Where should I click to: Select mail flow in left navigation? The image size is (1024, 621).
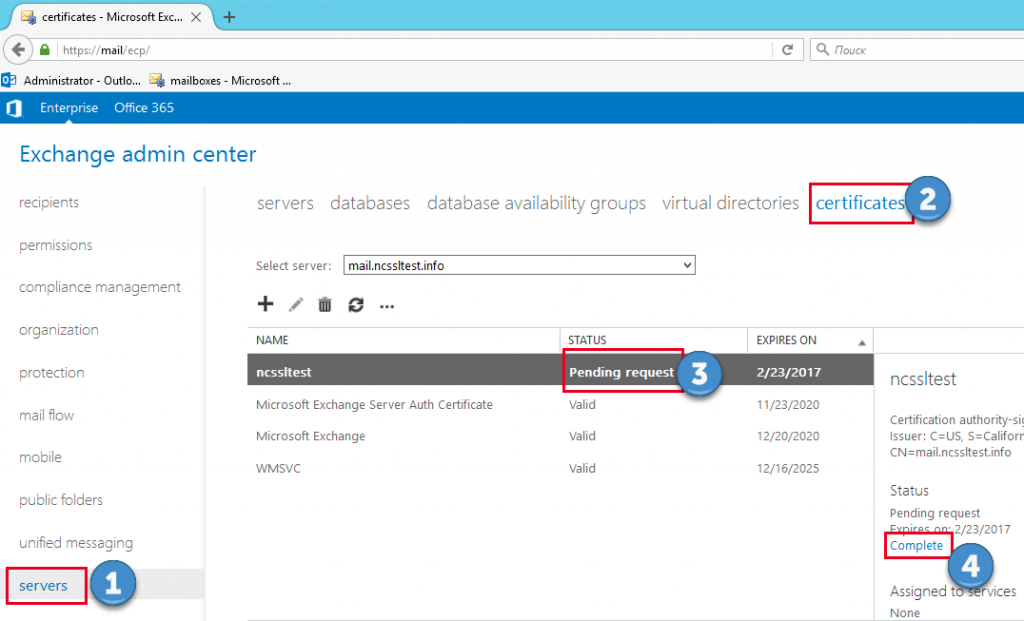tap(46, 415)
